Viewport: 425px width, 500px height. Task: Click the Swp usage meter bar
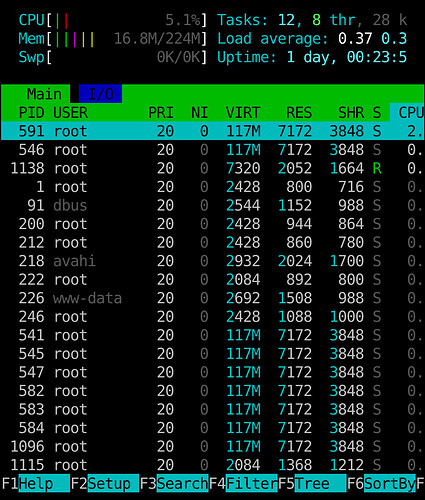tap(113, 57)
